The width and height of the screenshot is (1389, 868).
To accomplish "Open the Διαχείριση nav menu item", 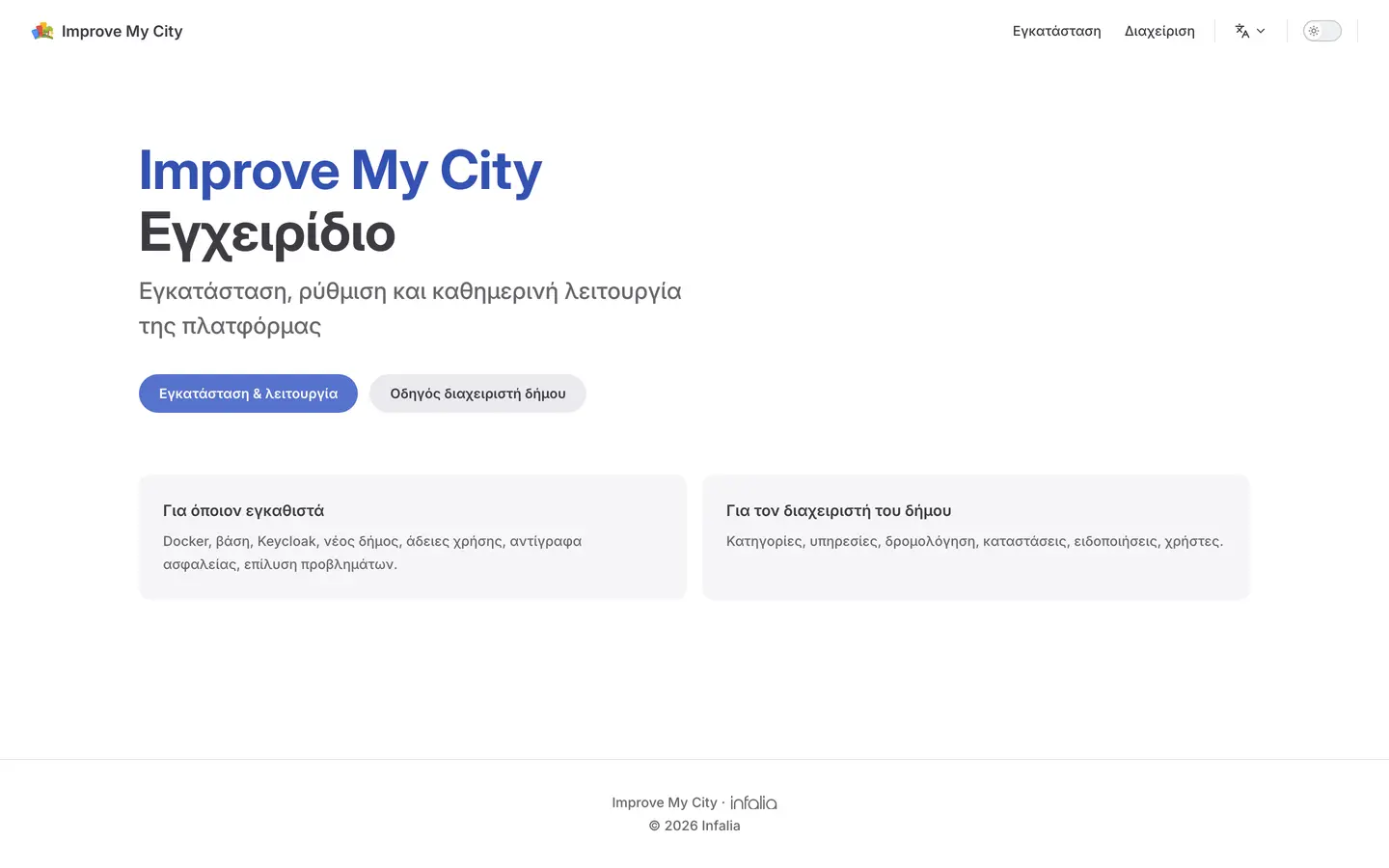I will point(1159,31).
